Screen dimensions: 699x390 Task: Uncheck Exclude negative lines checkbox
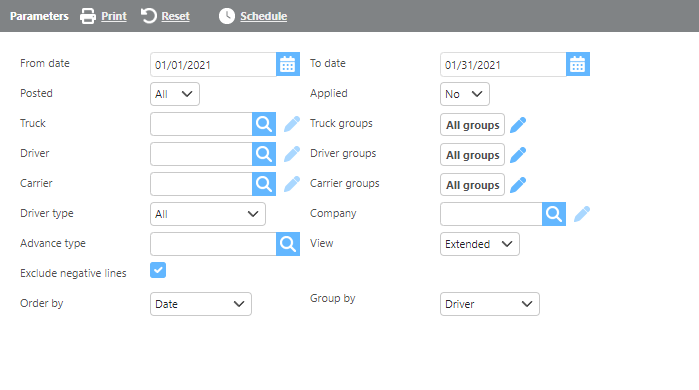(x=158, y=270)
